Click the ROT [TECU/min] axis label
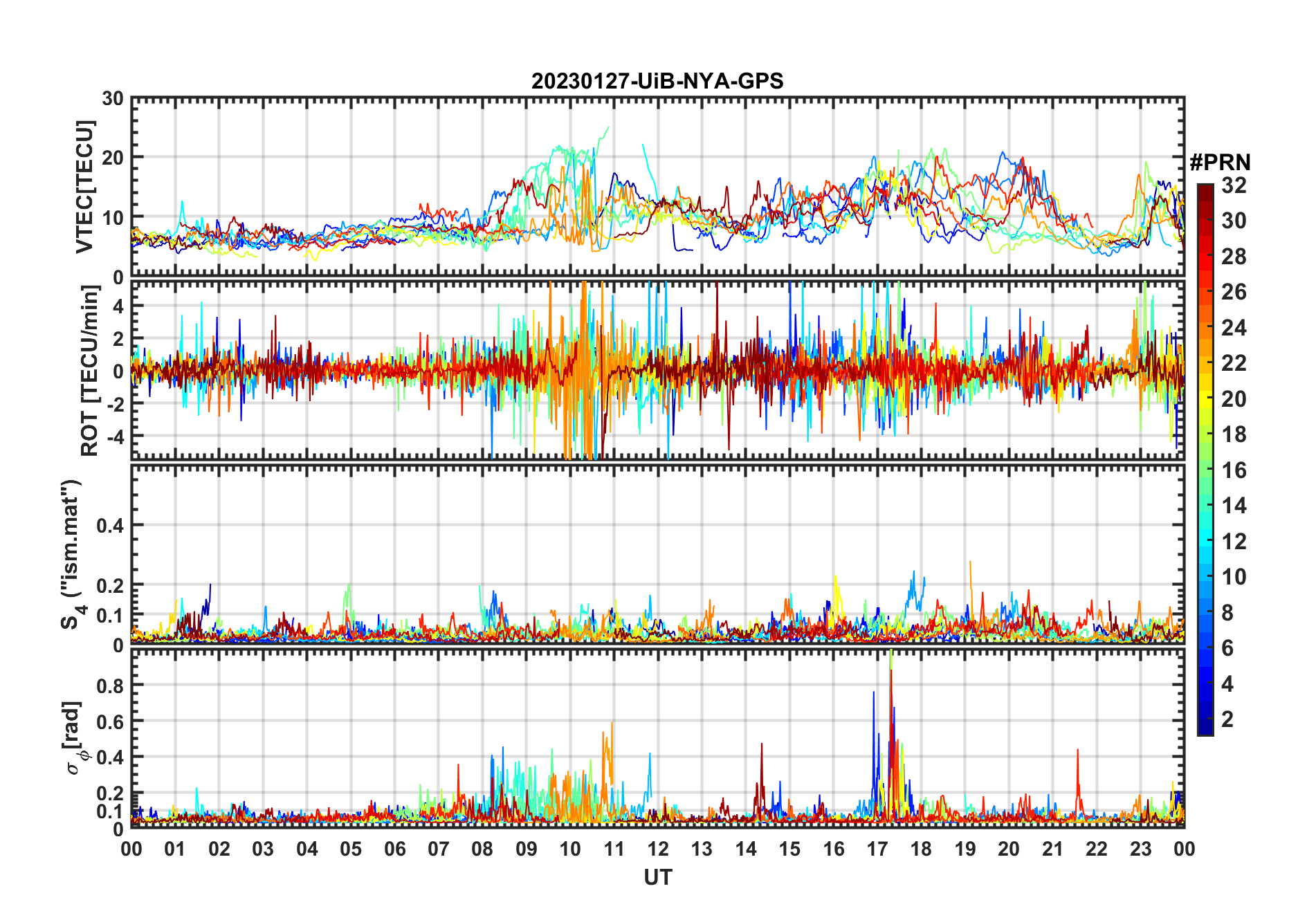 click(x=90, y=371)
